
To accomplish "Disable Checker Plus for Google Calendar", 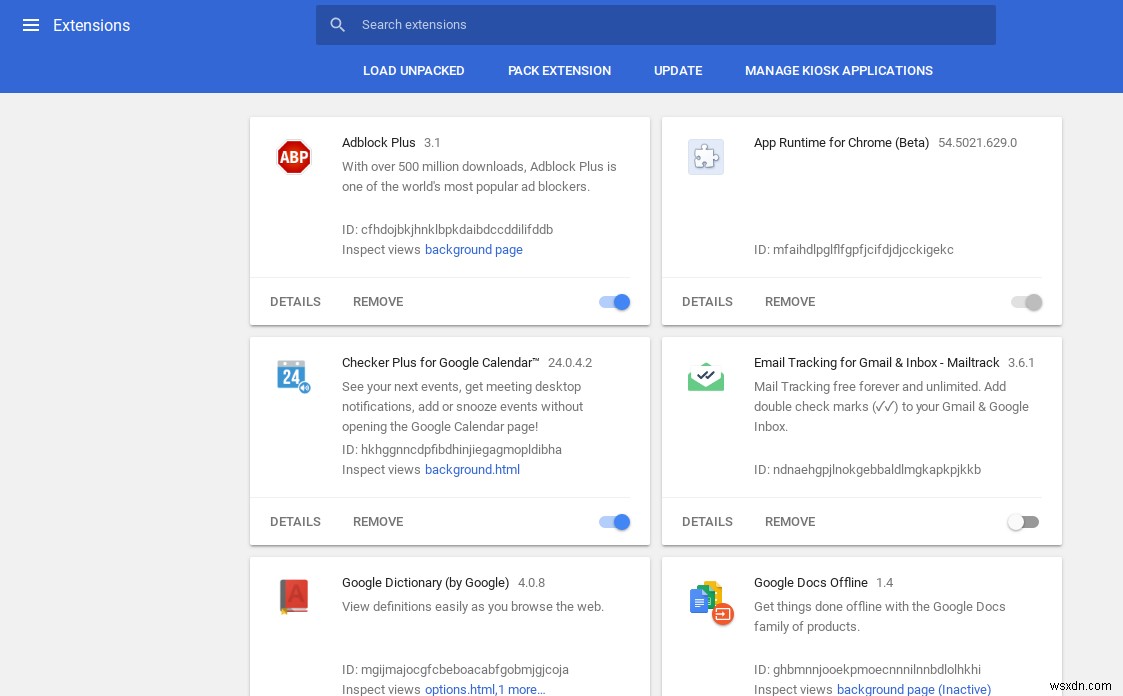I will (614, 522).
